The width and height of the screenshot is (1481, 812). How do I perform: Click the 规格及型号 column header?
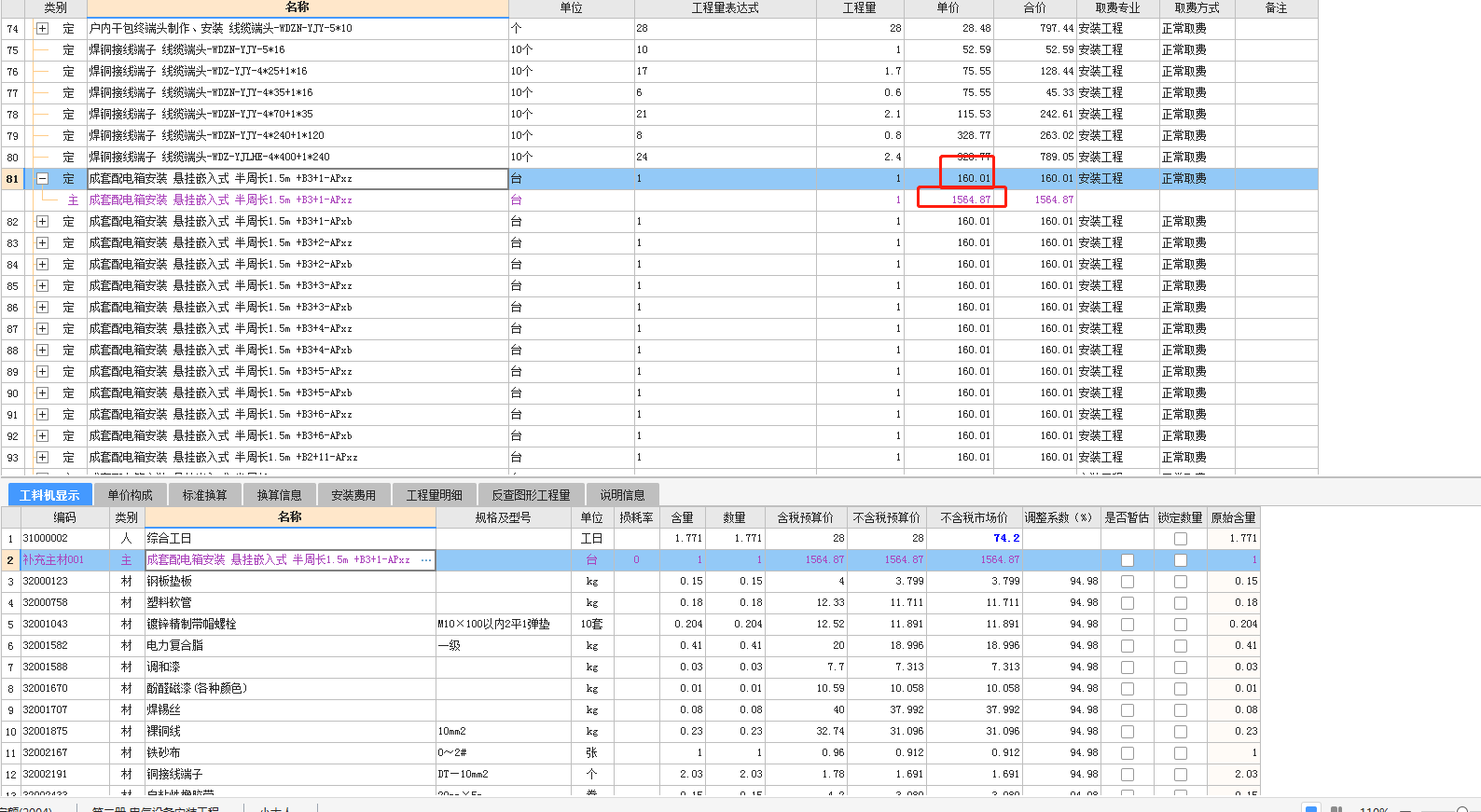pyautogui.click(x=503, y=517)
